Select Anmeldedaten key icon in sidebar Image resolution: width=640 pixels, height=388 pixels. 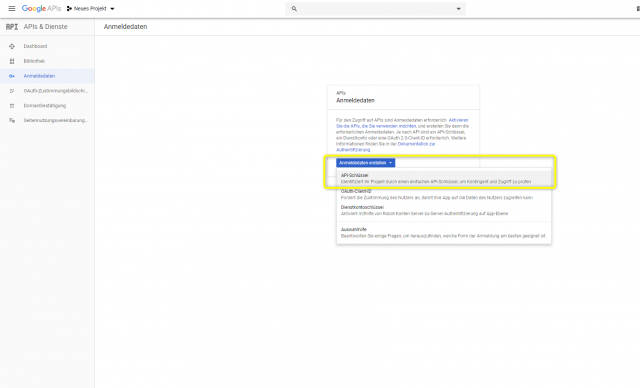[12, 76]
